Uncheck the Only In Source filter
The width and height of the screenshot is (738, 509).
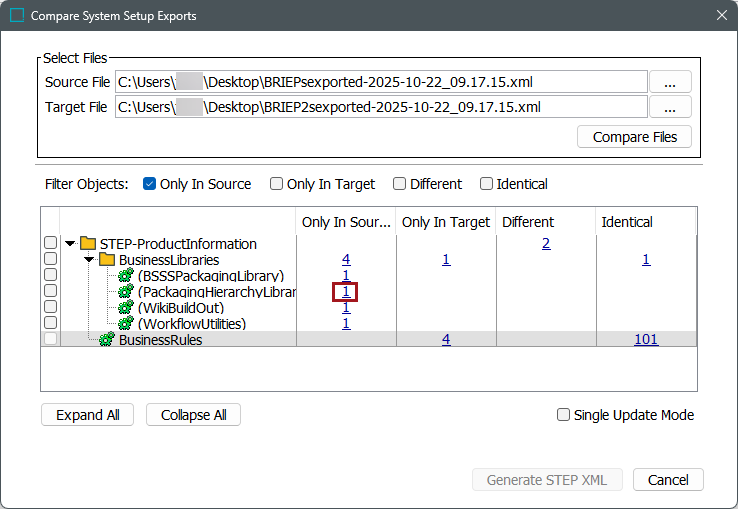click(150, 184)
